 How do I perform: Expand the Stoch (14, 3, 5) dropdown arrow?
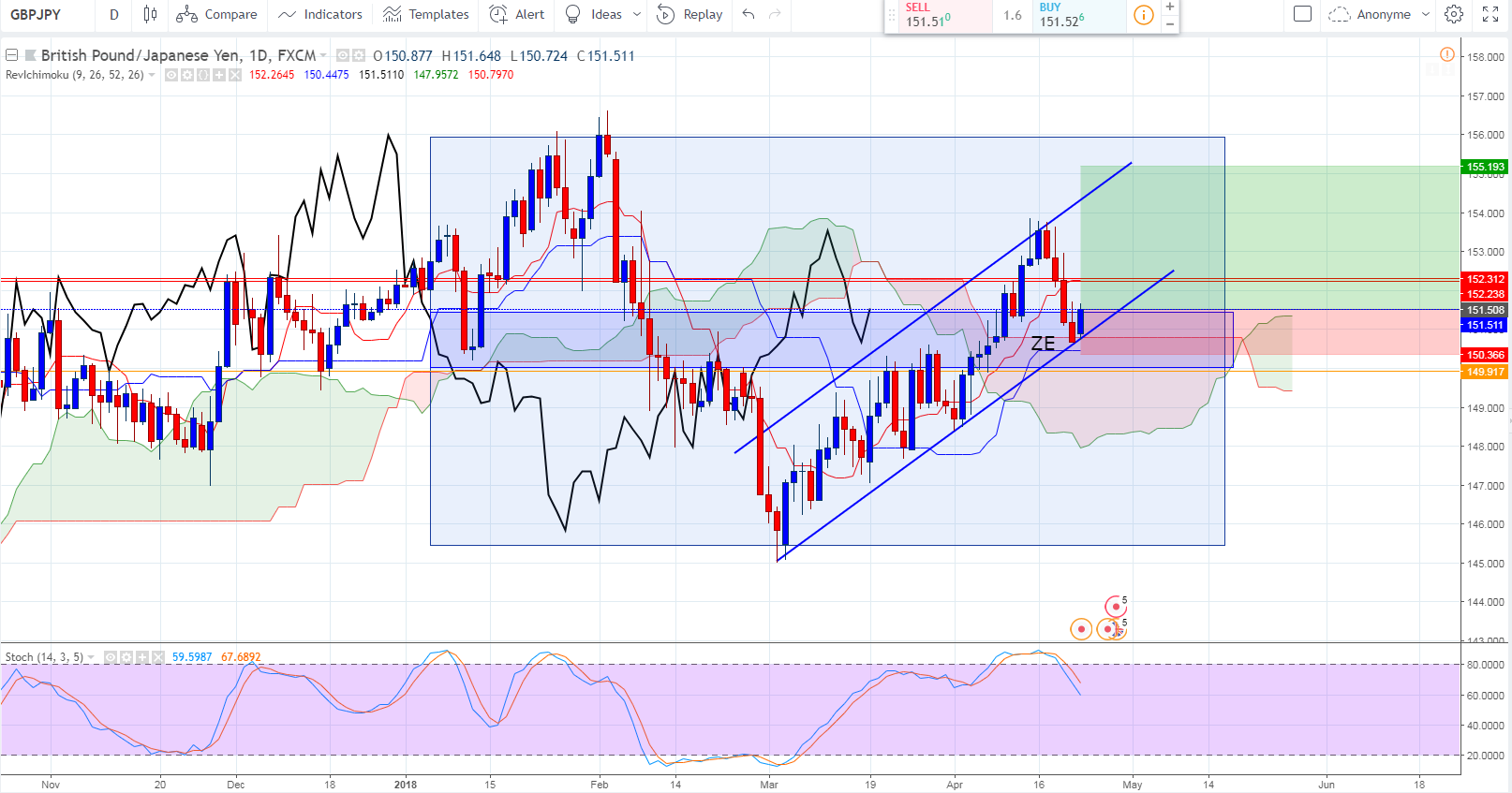tap(92, 657)
